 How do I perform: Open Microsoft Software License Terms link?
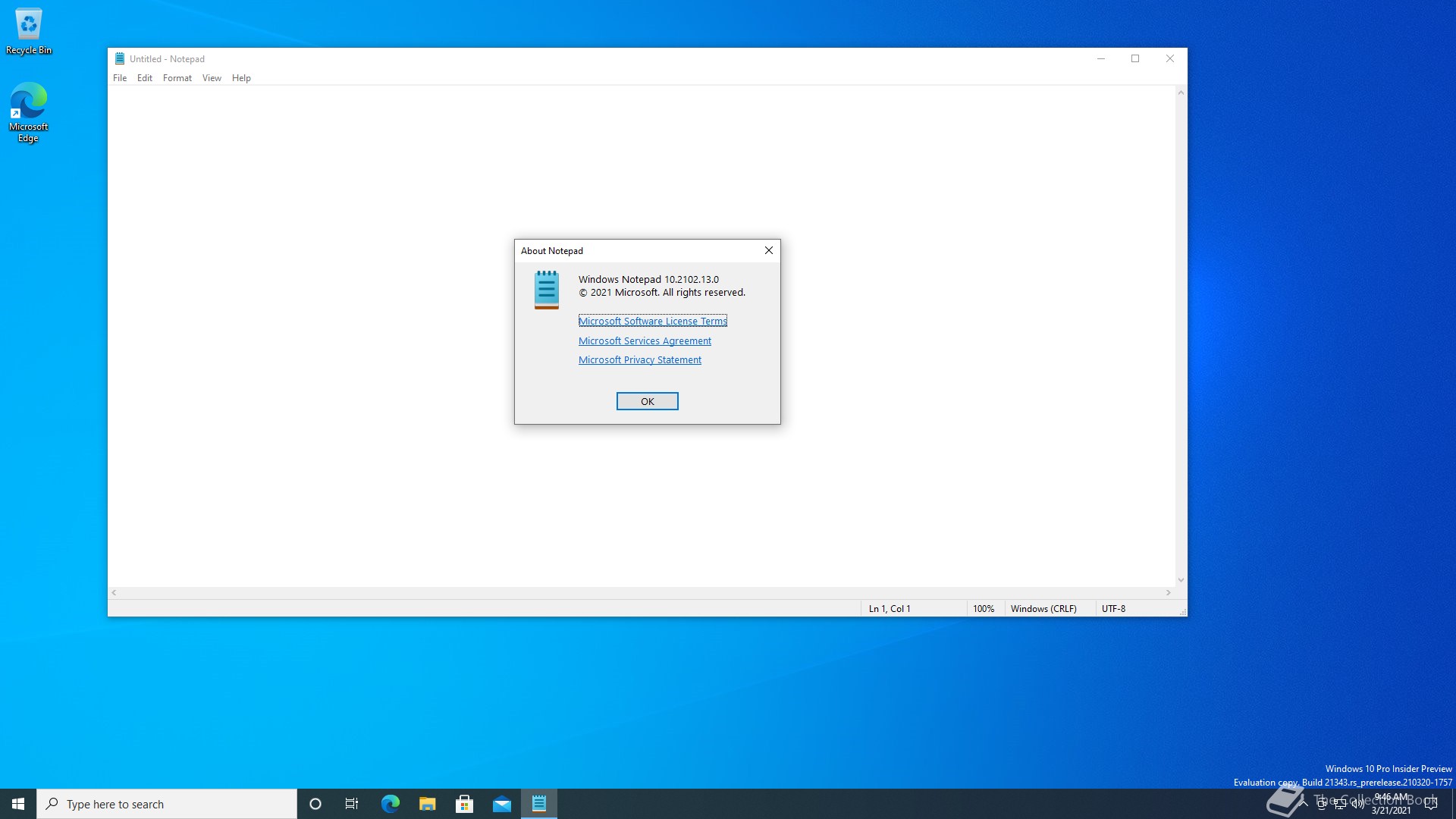tap(652, 321)
